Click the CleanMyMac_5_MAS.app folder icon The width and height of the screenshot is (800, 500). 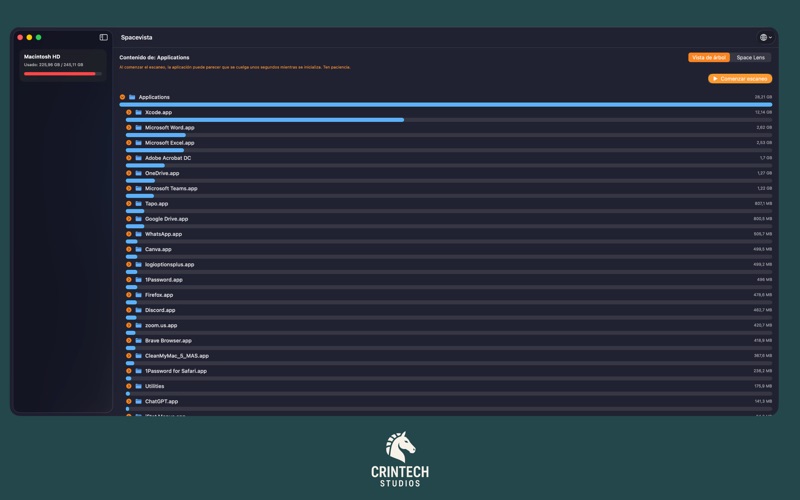(x=138, y=356)
